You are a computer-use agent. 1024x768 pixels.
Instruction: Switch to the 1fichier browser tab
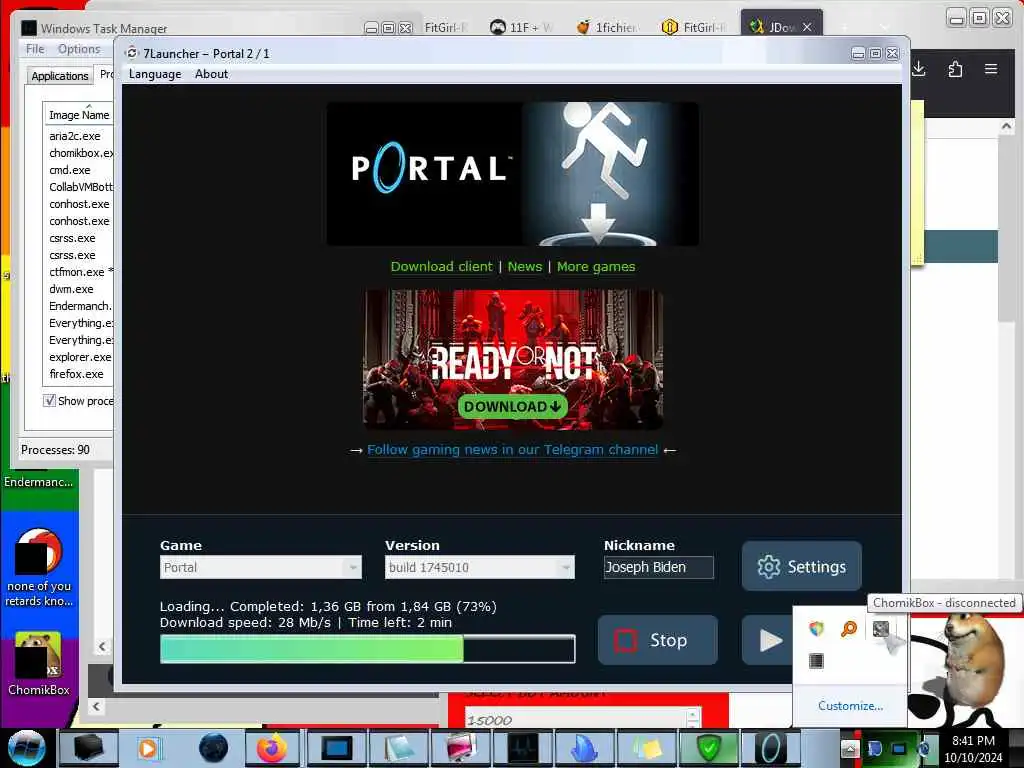pos(608,27)
